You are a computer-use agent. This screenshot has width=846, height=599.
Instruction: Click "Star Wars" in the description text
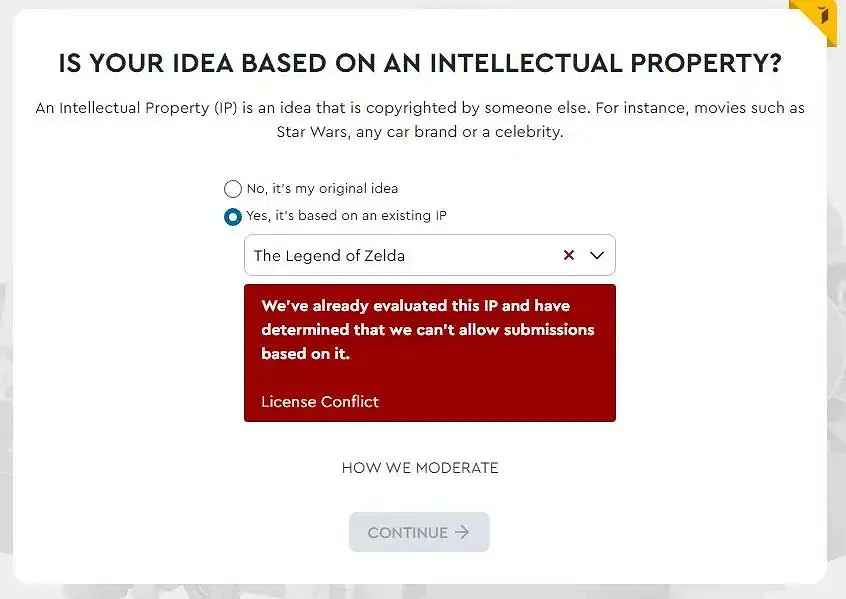pyautogui.click(x=296, y=132)
